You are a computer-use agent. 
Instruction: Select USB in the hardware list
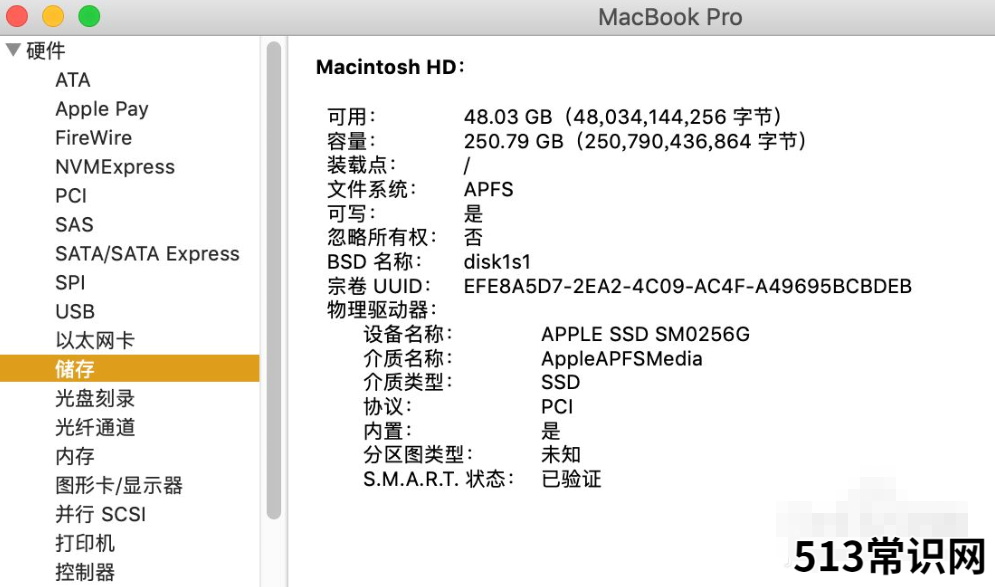75,312
